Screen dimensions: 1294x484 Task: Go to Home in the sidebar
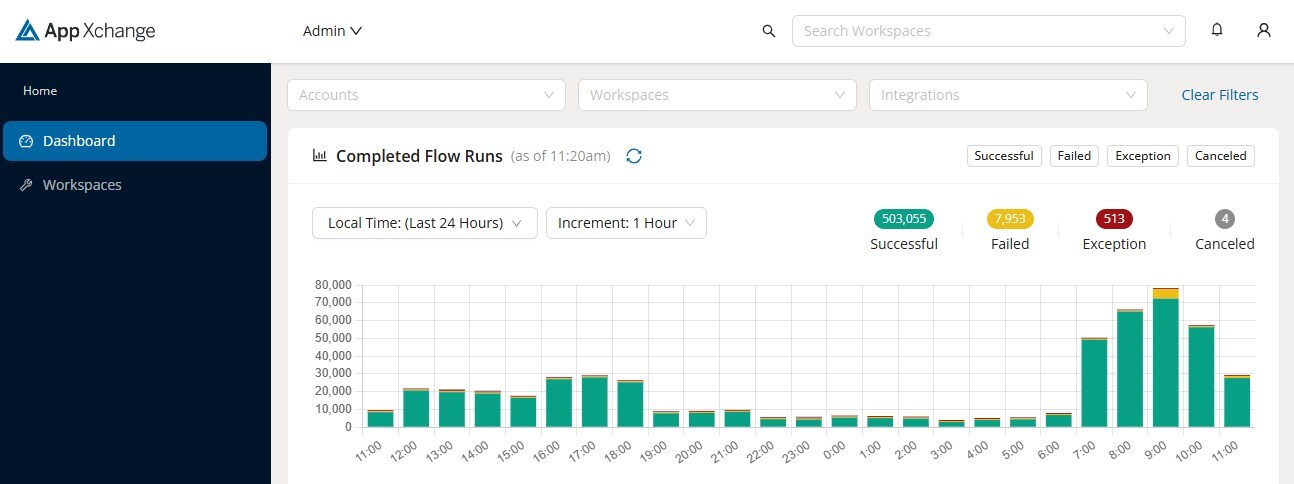[40, 91]
